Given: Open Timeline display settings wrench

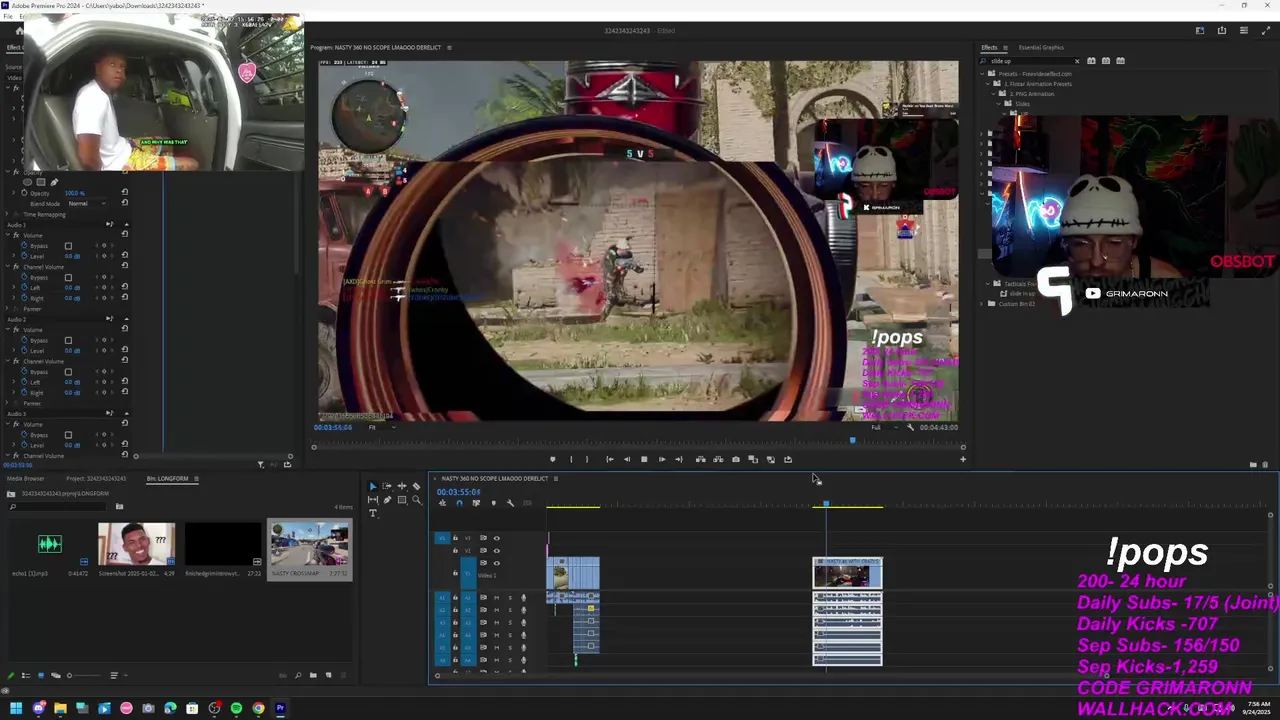Looking at the screenshot, I should pos(510,503).
